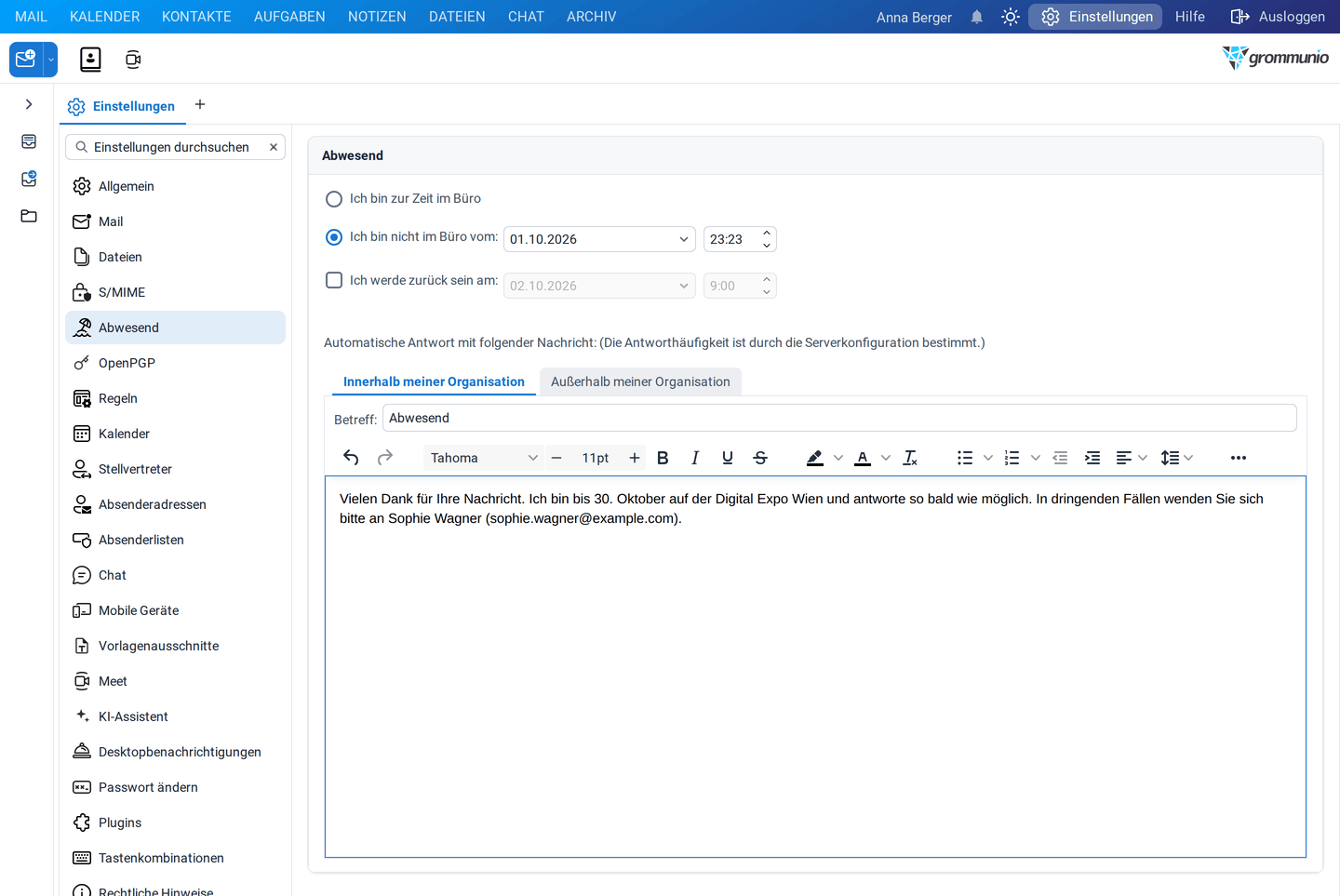This screenshot has height=896, width=1340.
Task: Open the notifications bell
Action: pos(977,17)
